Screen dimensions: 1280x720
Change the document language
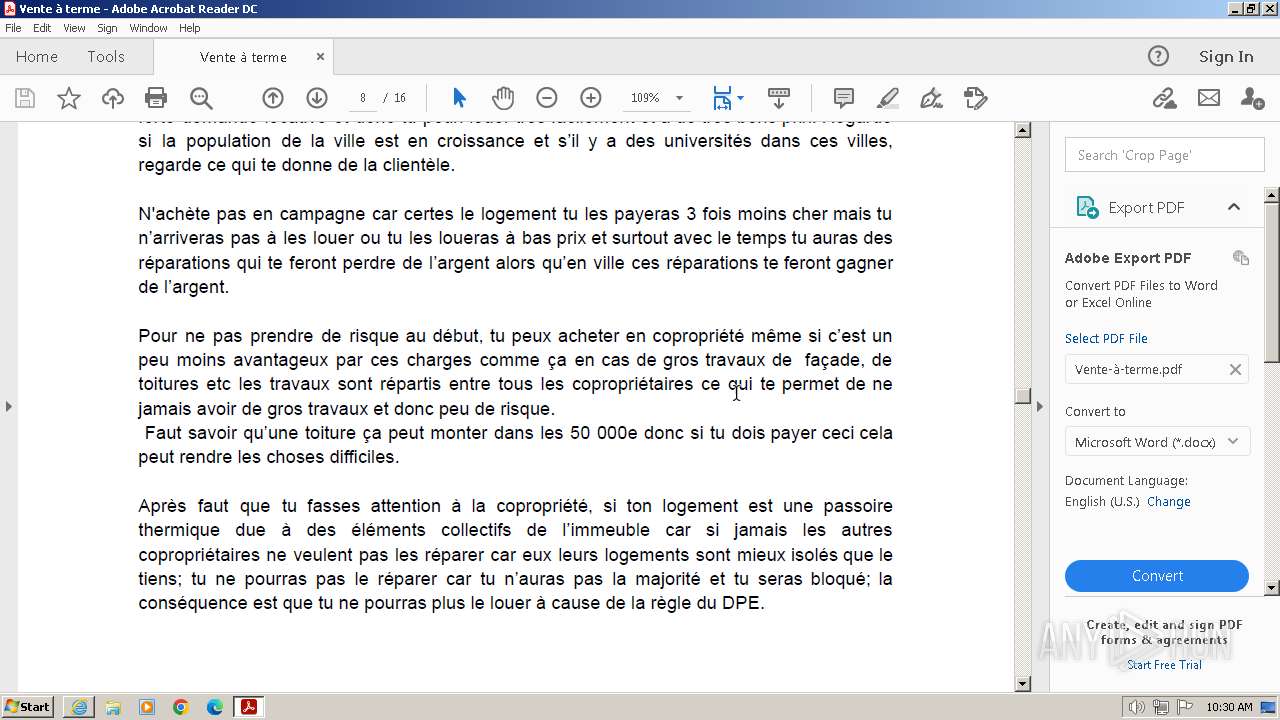tap(1168, 502)
